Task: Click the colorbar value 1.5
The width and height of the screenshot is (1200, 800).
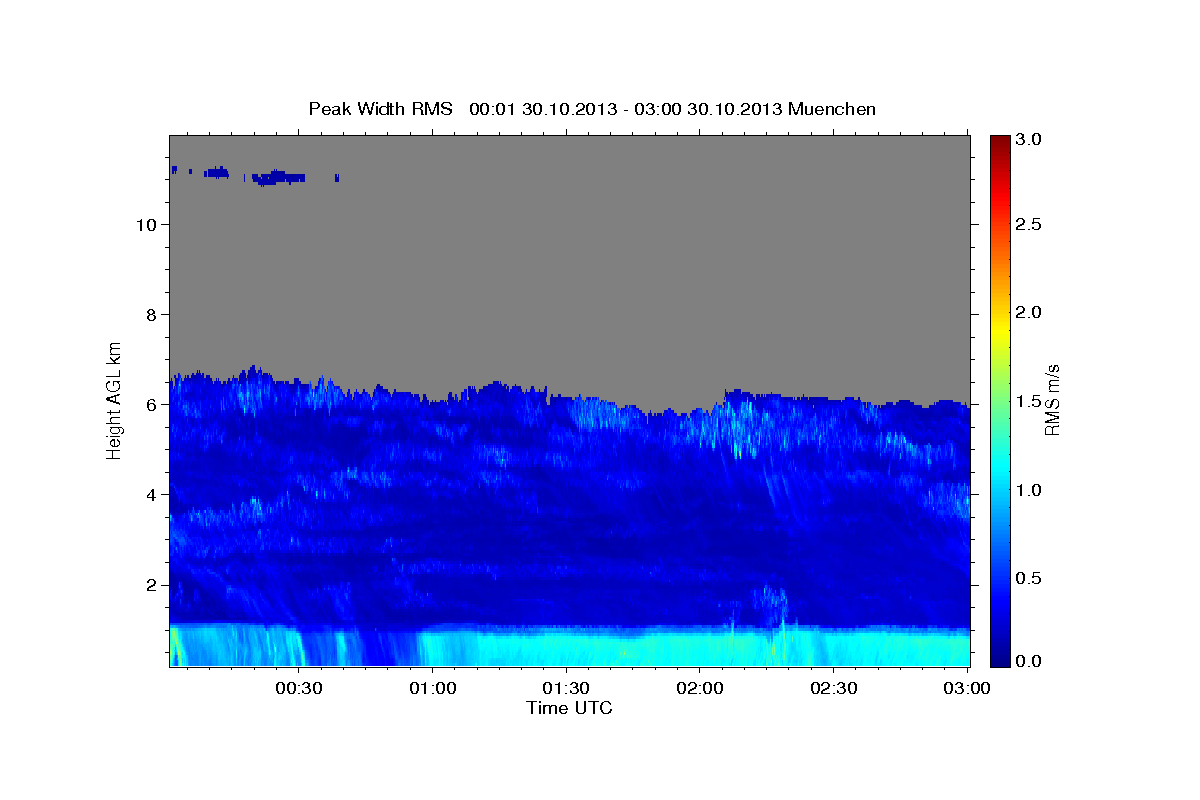Action: click(x=1030, y=401)
